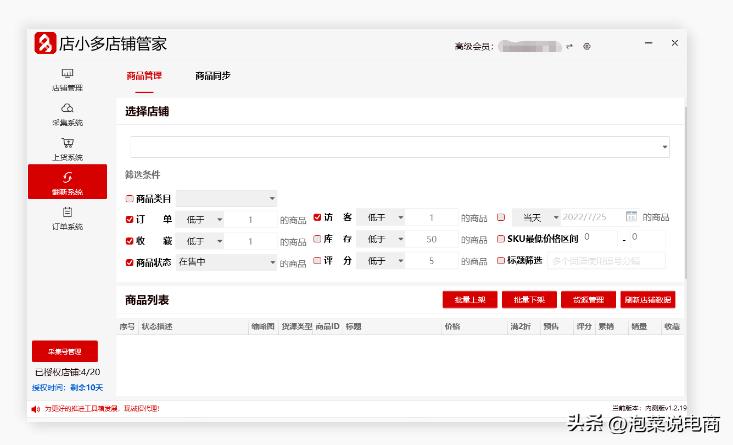Click the 标题 column header

[x=353, y=327]
